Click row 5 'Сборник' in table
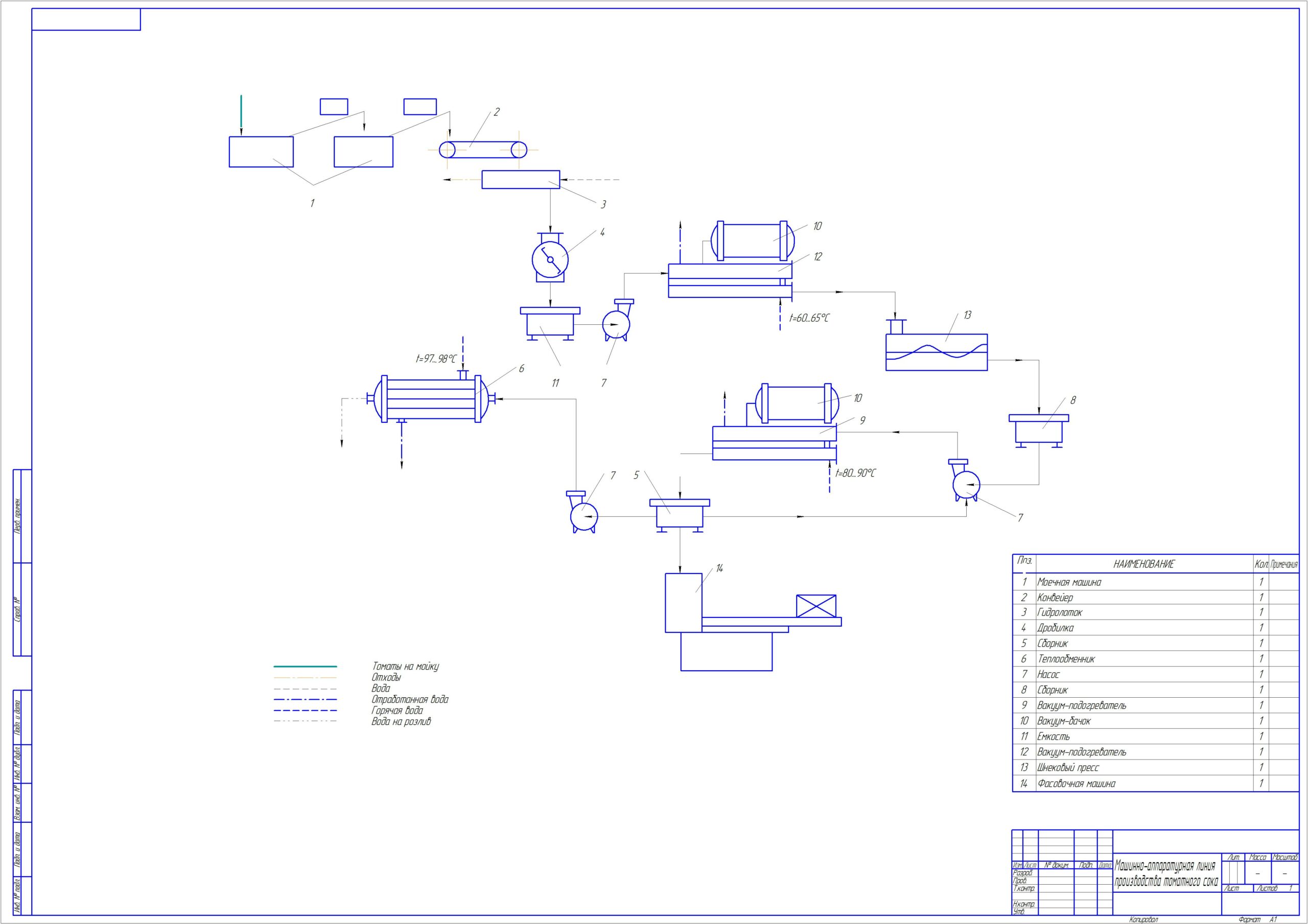This screenshot has width=1308, height=924. [x=1155, y=643]
